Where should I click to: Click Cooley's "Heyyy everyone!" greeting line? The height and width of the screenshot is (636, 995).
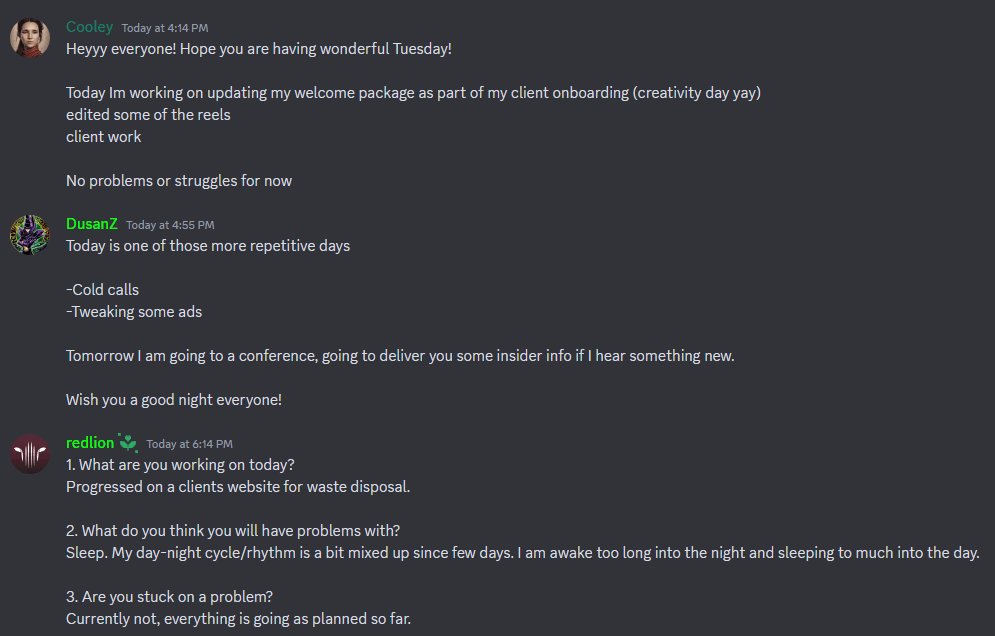(x=259, y=48)
